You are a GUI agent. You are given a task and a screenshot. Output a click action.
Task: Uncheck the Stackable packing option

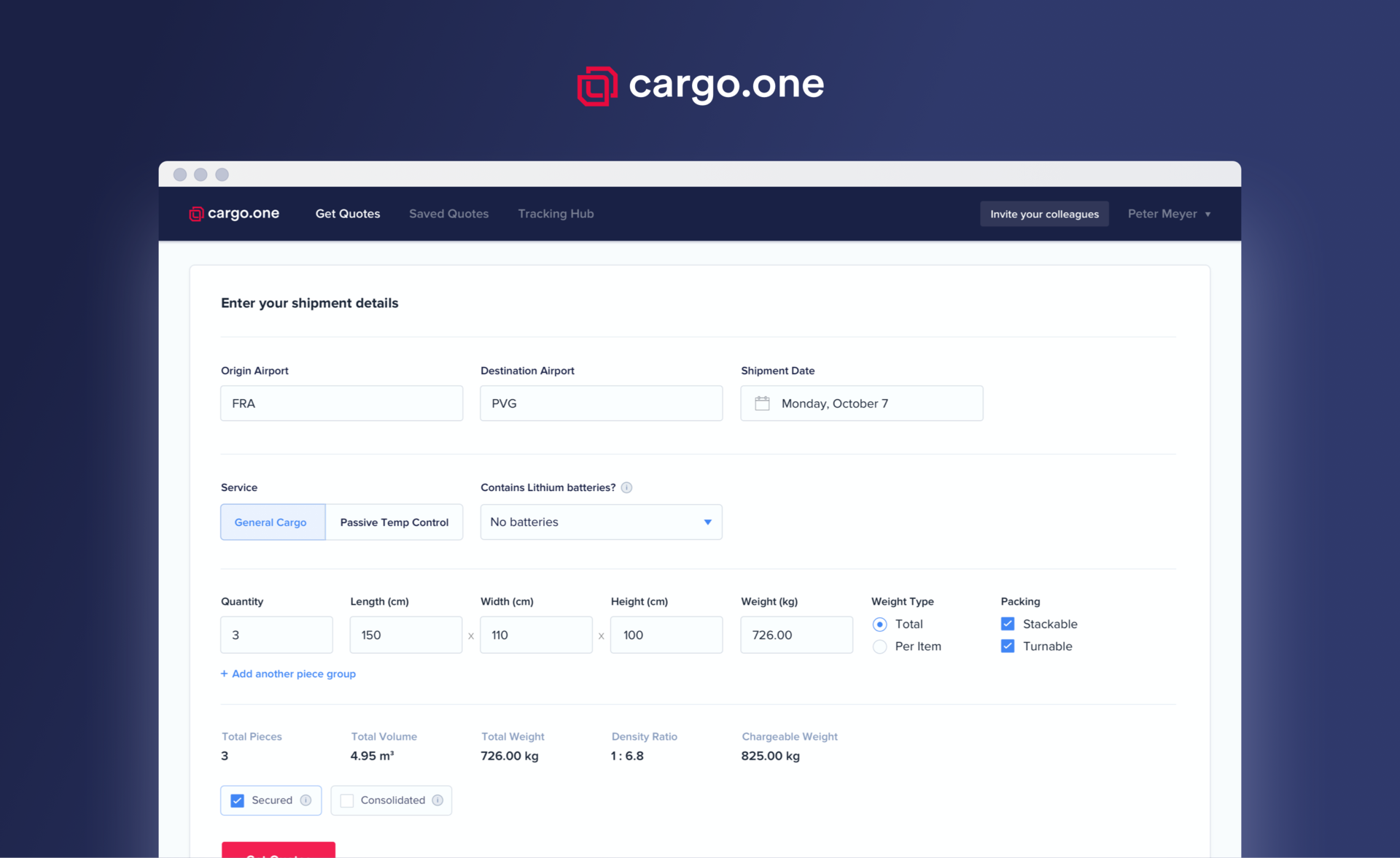(x=1008, y=624)
